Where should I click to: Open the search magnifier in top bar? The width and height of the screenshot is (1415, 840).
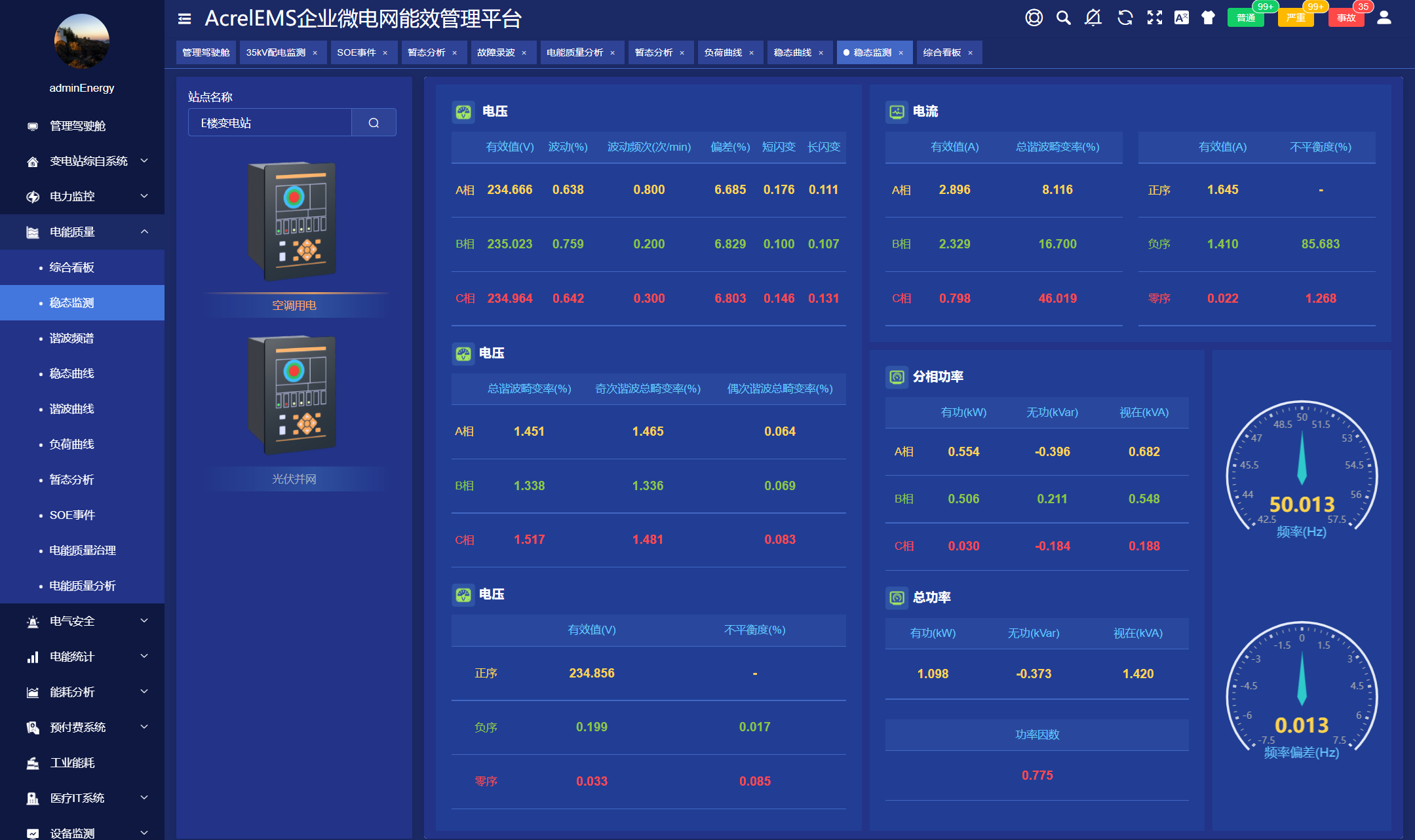click(x=1063, y=18)
